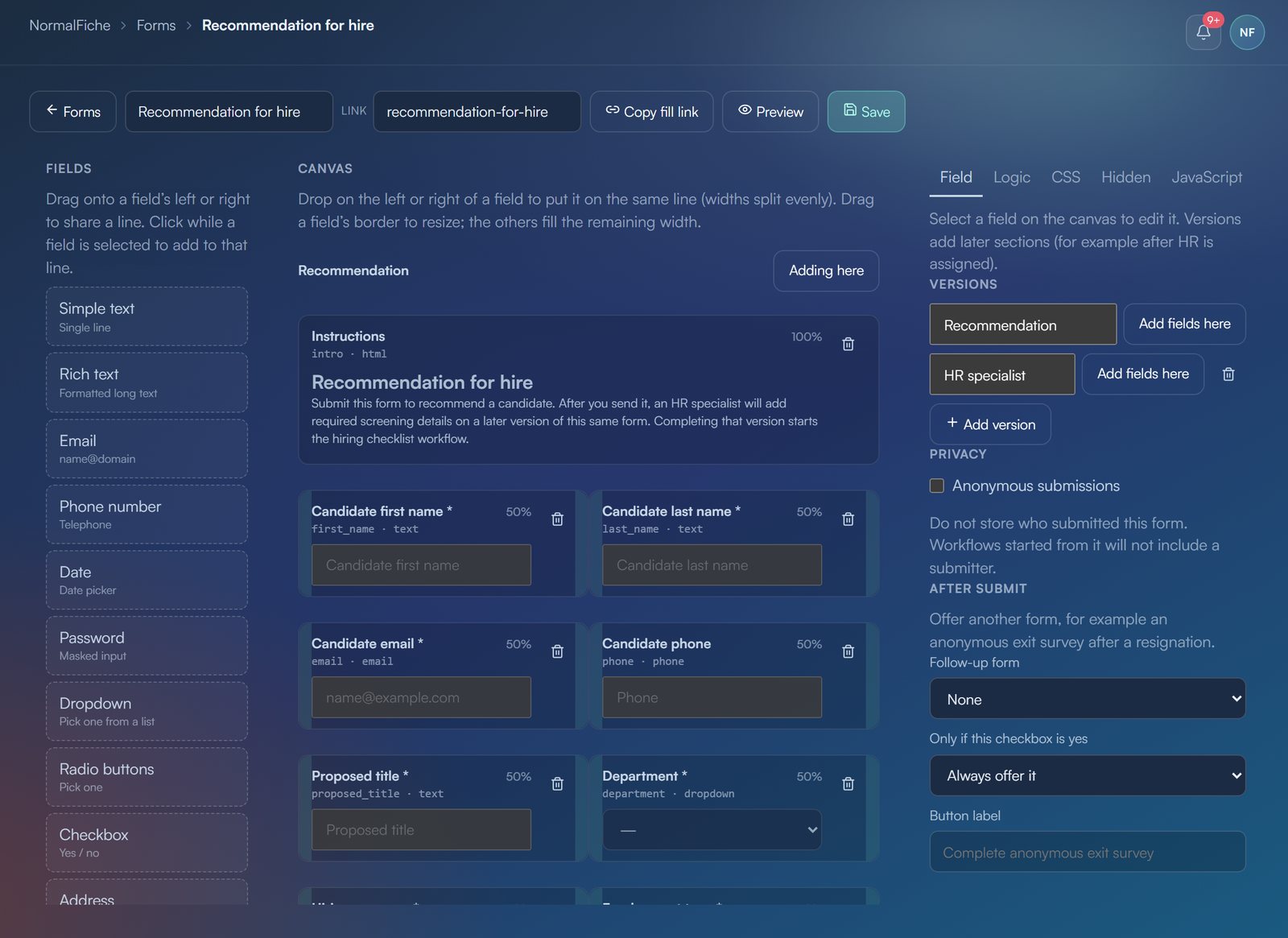Add fields to HR specialist version
1288x938 pixels.
coord(1143,374)
